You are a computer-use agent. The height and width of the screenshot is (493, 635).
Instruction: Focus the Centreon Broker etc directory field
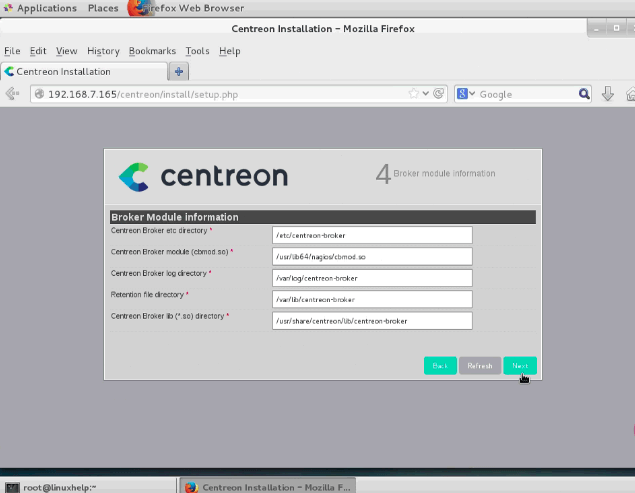(x=372, y=235)
